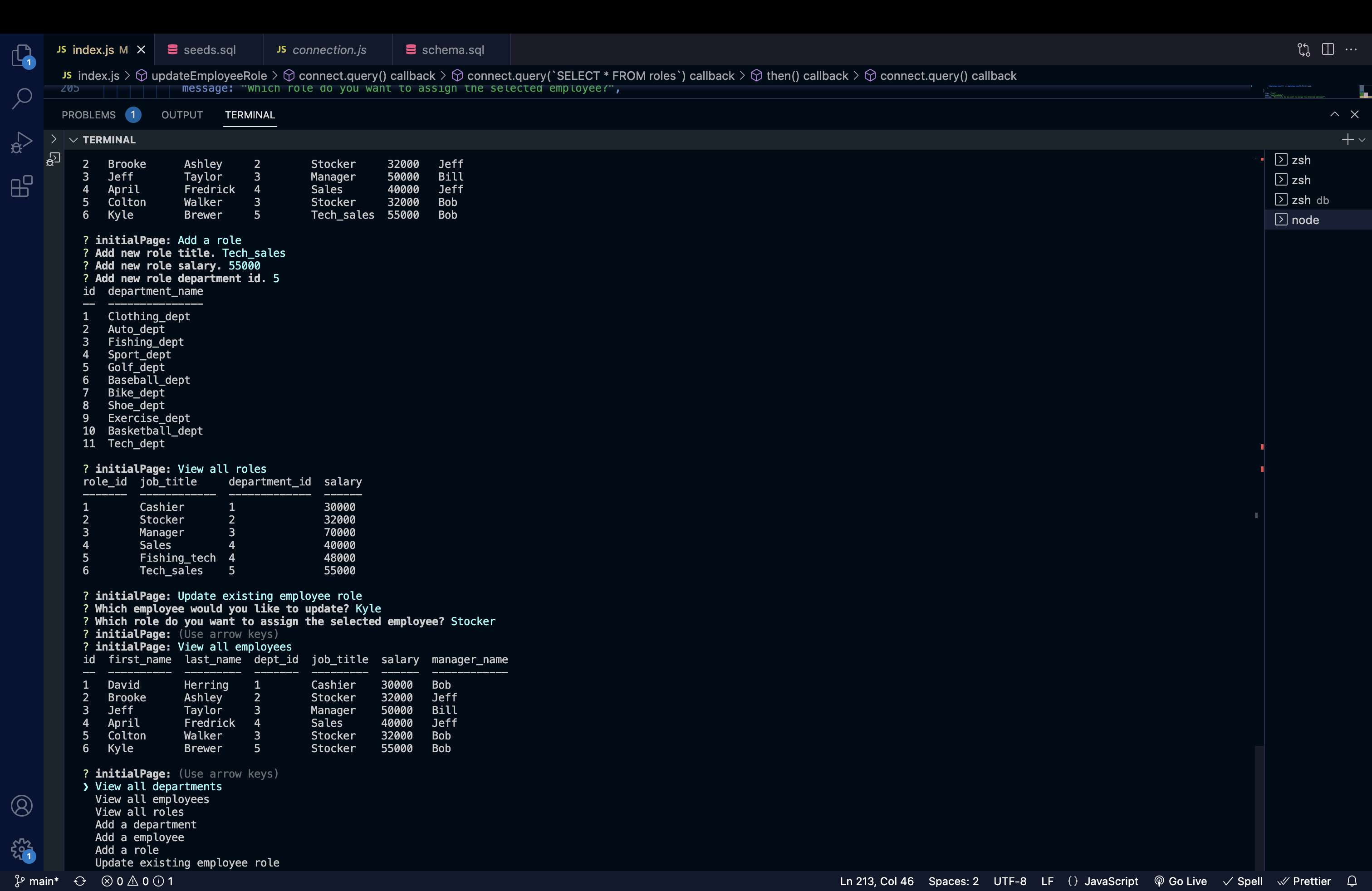Select the node terminal in list
Image resolution: width=1372 pixels, height=891 pixels.
click(1317, 220)
